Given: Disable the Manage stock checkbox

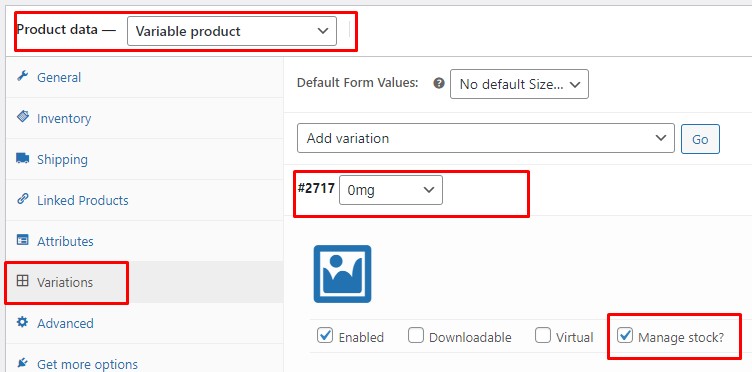Looking at the screenshot, I should (x=625, y=336).
